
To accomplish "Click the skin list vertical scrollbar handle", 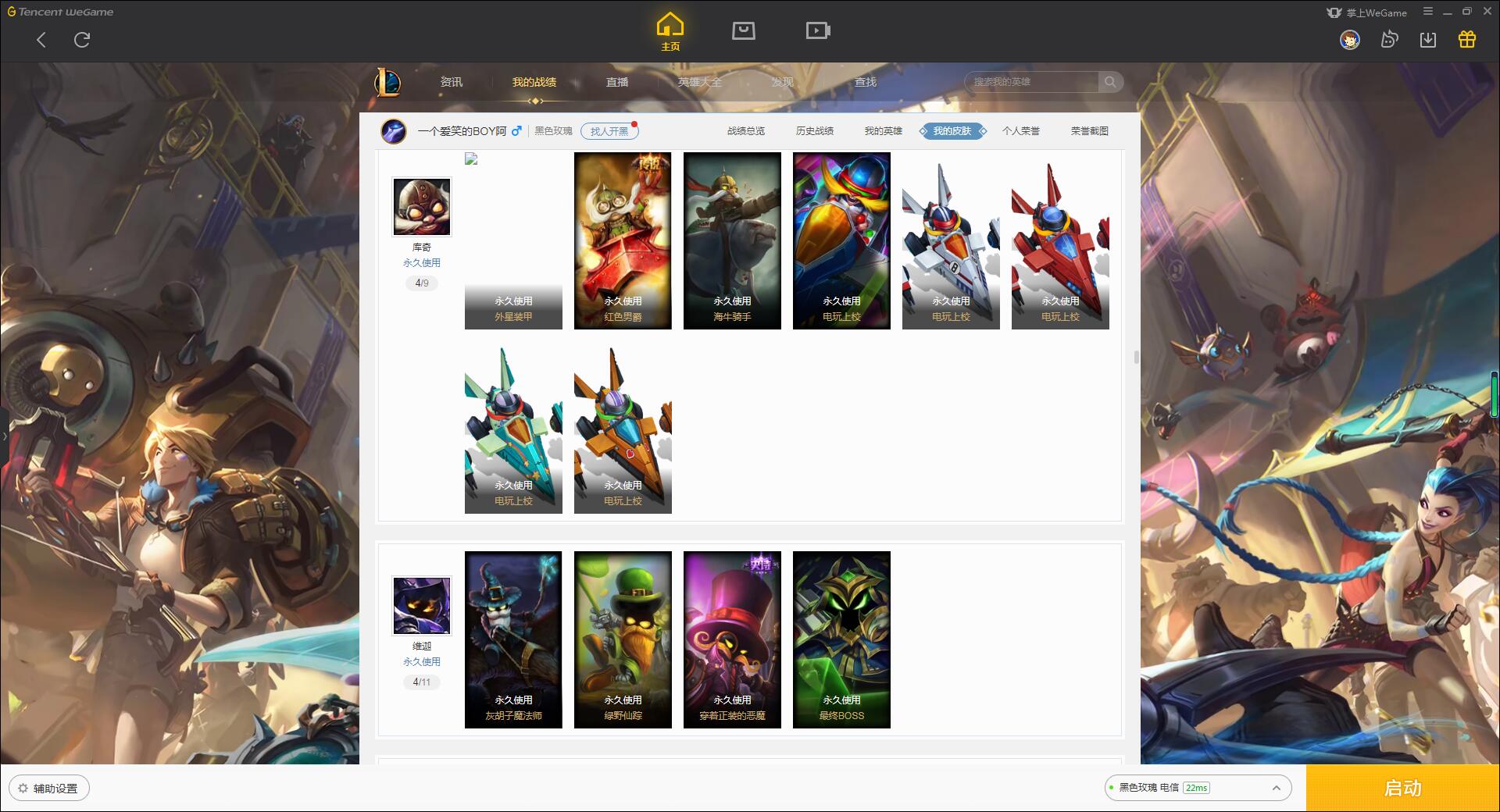I will click(1136, 358).
